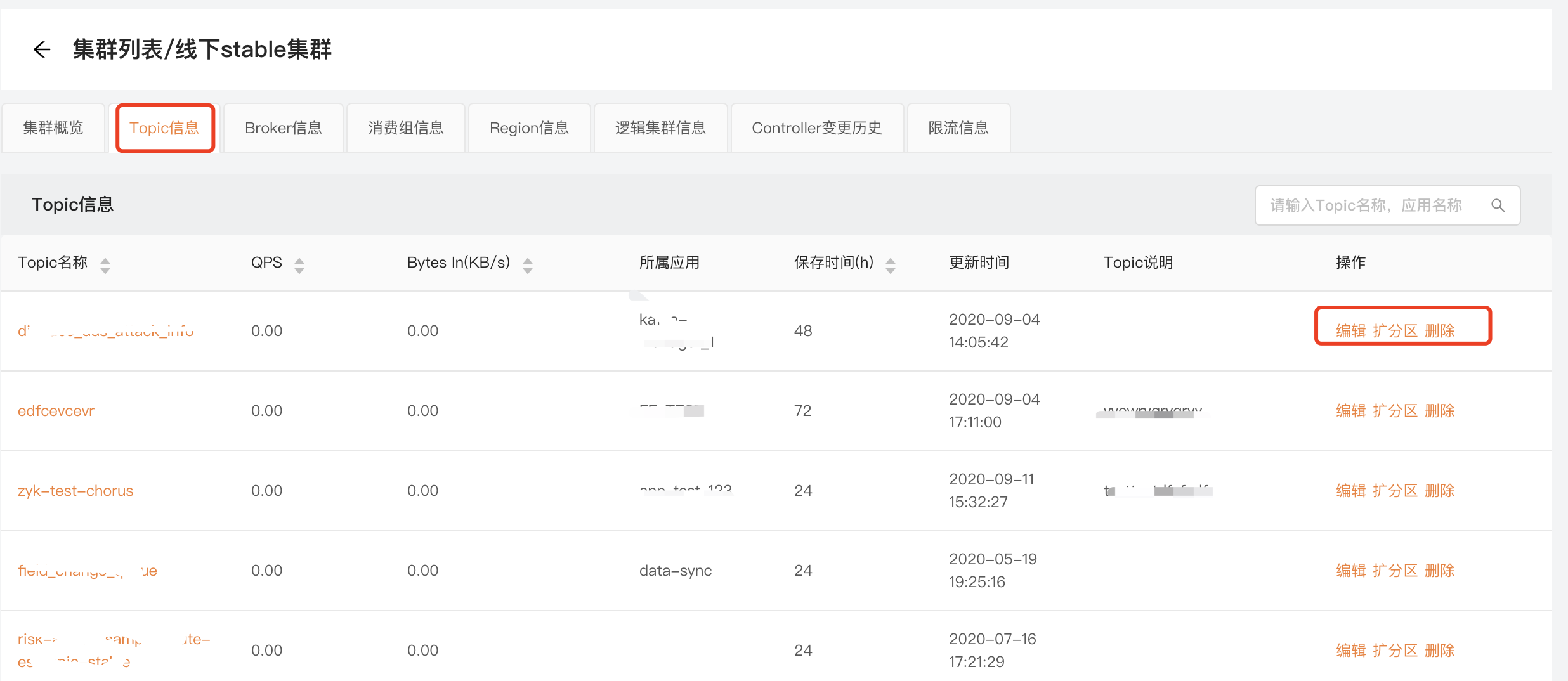
Task: Click 编辑 in the first topic row
Action: 1350,331
